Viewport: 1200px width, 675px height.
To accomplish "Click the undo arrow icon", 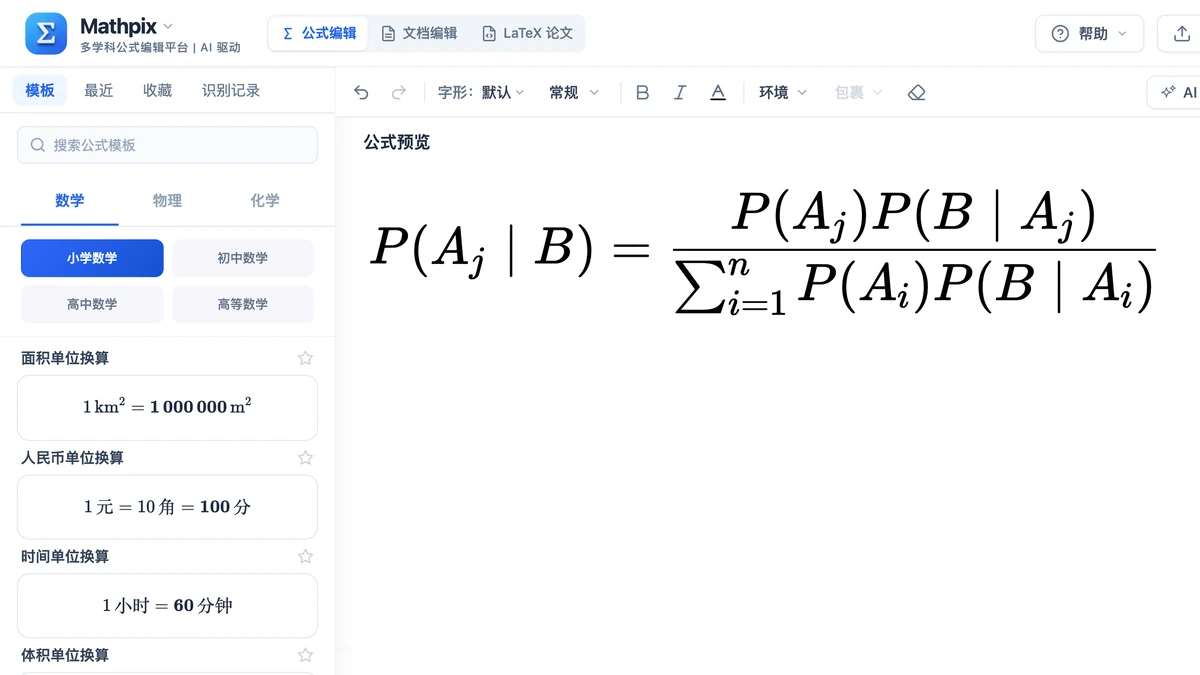I will (x=361, y=92).
